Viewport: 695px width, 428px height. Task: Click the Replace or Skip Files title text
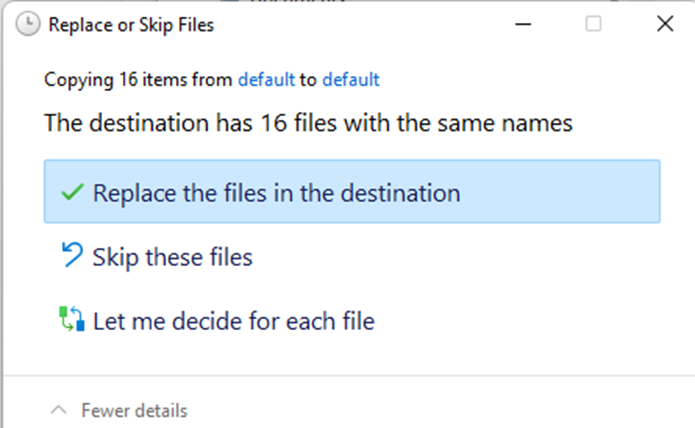pyautogui.click(x=131, y=25)
